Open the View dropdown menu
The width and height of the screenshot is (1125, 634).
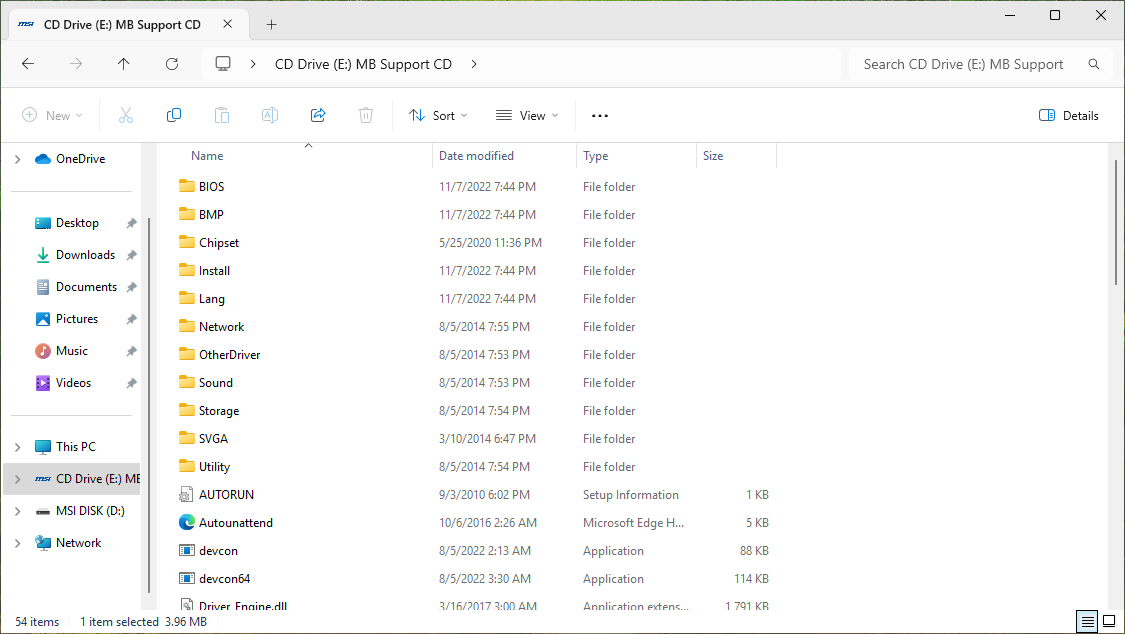point(527,115)
